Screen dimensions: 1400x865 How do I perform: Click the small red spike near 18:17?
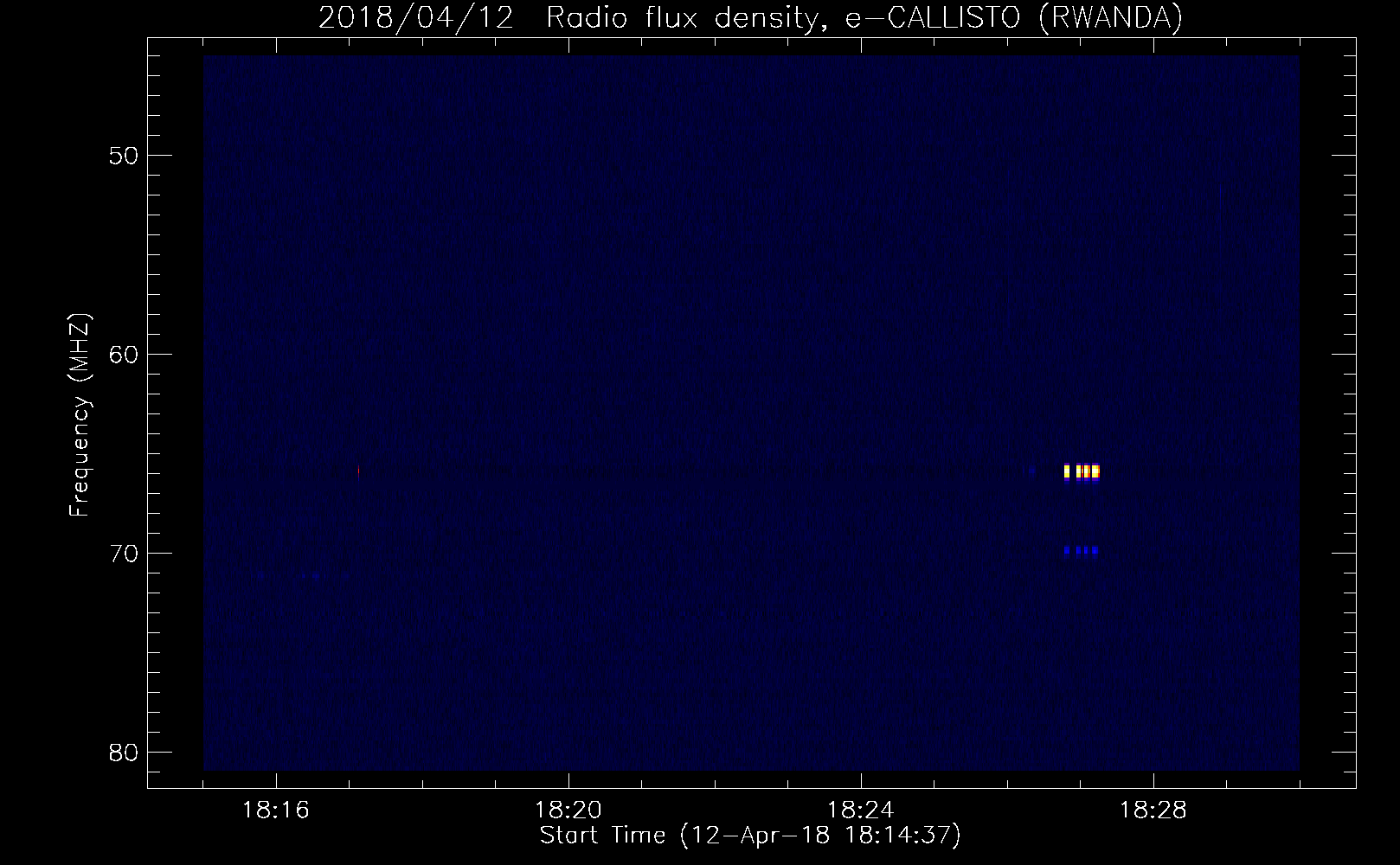[358, 471]
